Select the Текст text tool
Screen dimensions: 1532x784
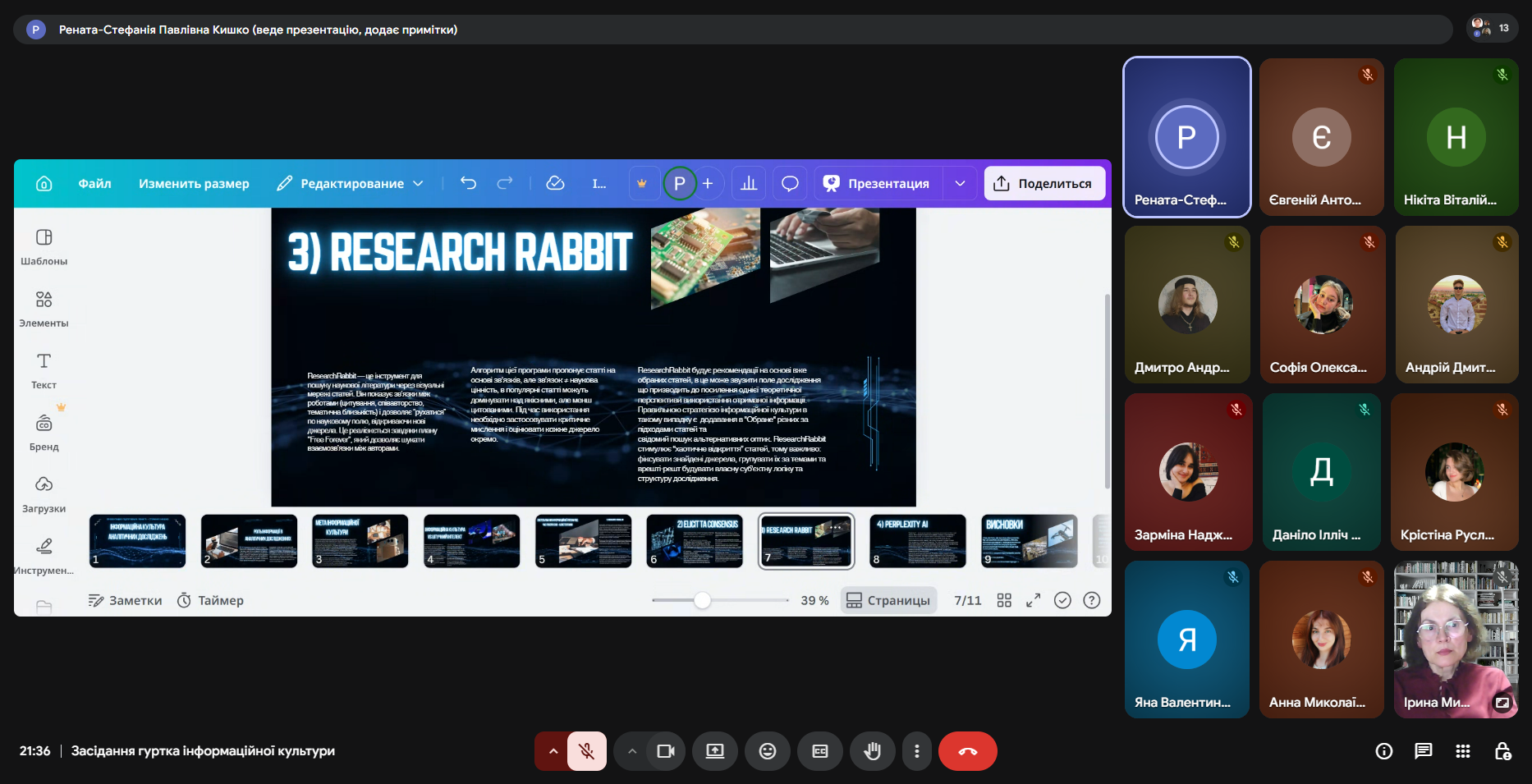click(44, 371)
